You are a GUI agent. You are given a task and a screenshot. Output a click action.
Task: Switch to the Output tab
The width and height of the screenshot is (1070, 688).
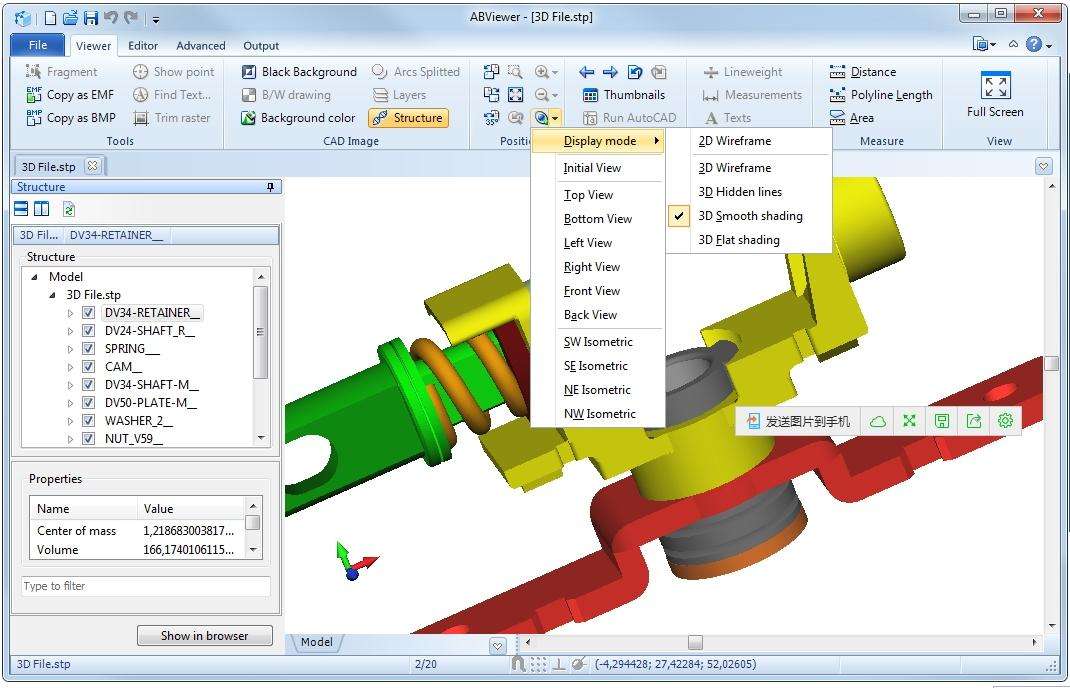(x=261, y=46)
